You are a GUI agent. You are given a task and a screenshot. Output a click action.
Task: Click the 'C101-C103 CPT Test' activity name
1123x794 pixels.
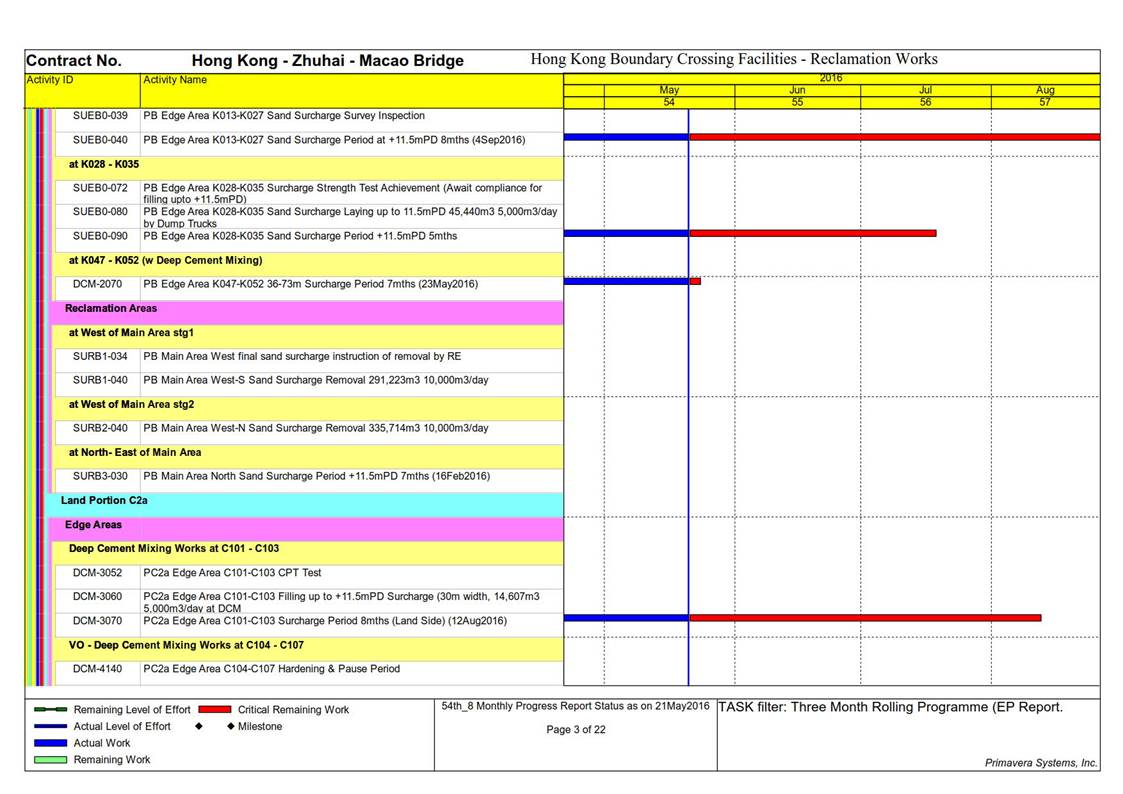pyautogui.click(x=232, y=573)
